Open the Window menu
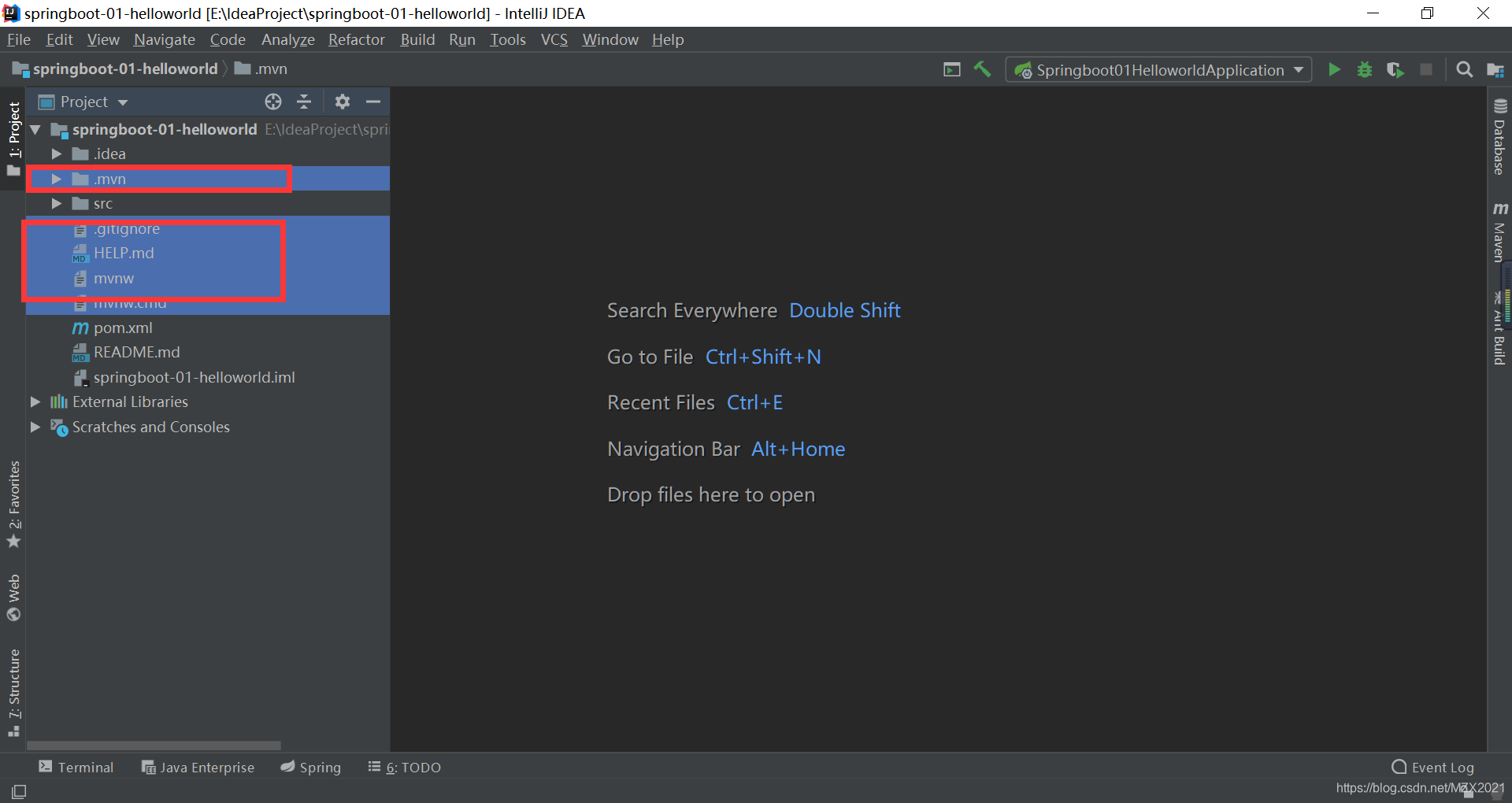The height and width of the screenshot is (803, 1512). coord(610,39)
